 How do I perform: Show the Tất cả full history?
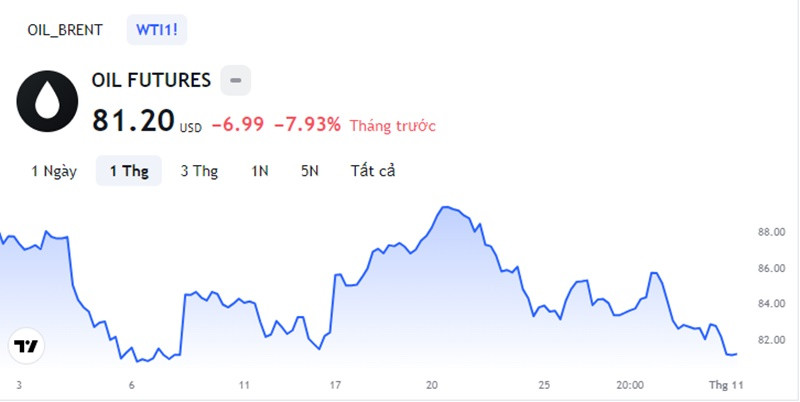point(373,171)
